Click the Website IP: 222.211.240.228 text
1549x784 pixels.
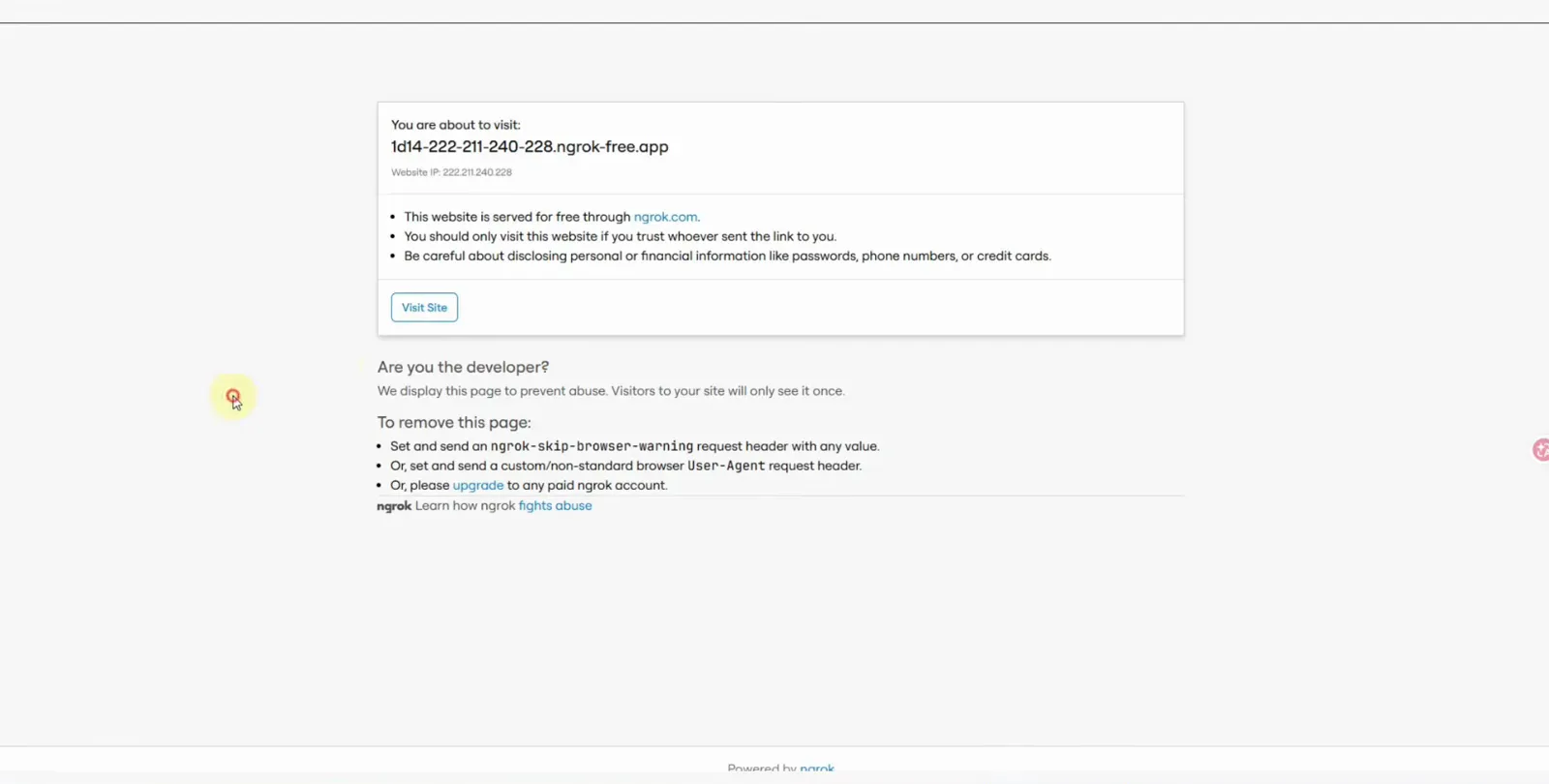451,172
